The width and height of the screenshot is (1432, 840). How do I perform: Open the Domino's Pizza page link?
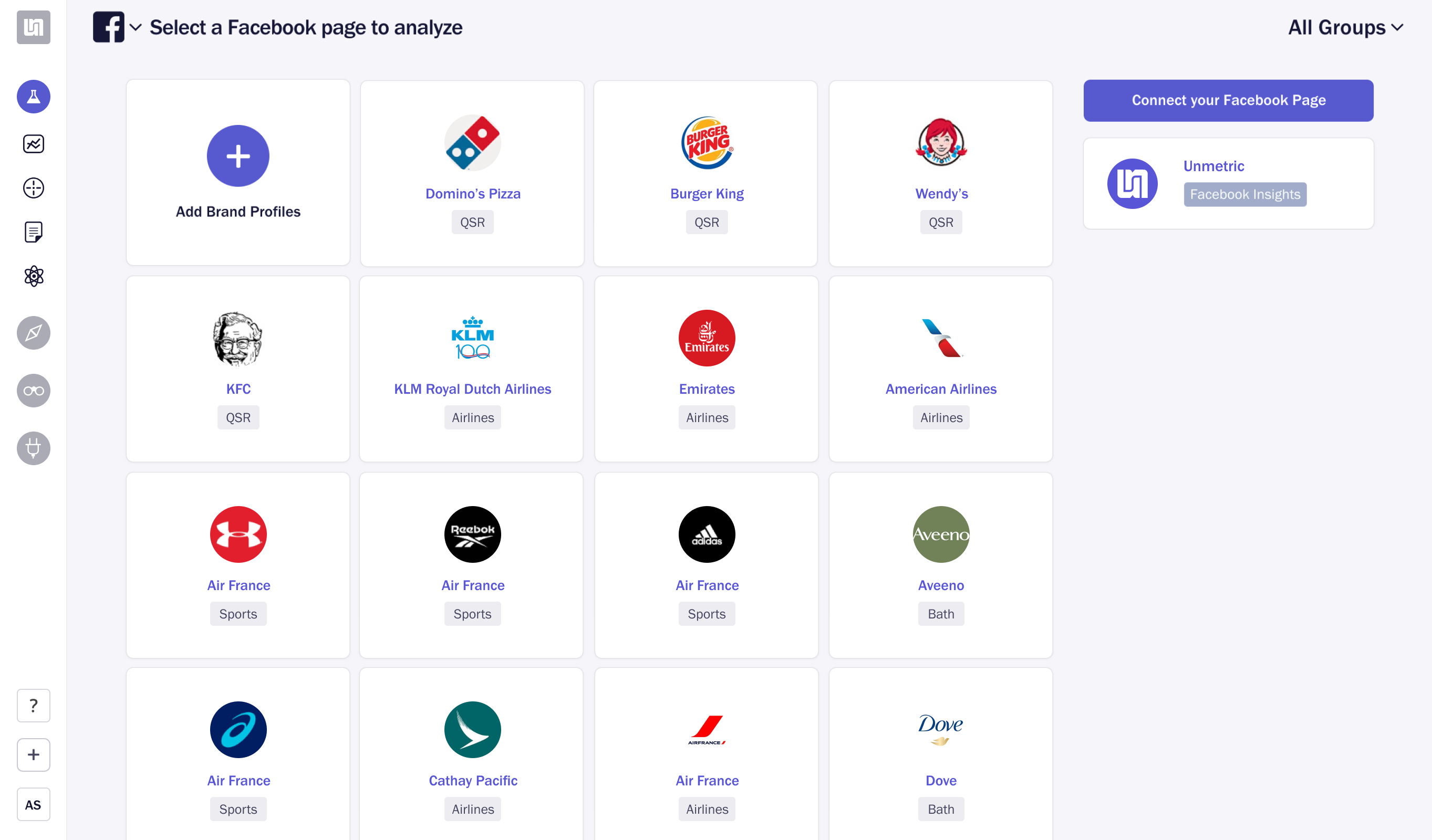473,194
